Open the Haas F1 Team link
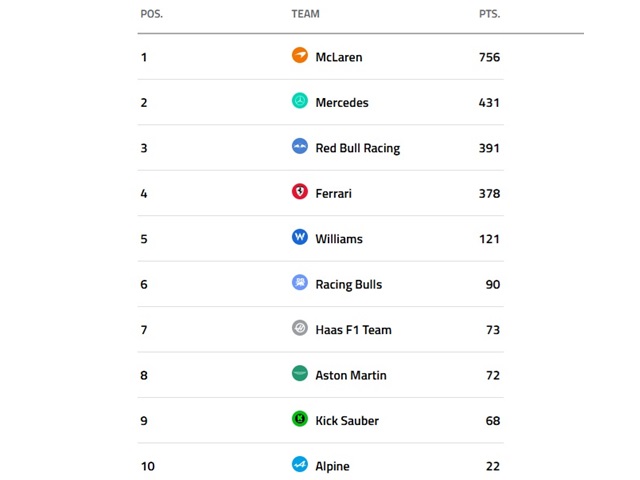This screenshot has width=640, height=480. point(353,330)
